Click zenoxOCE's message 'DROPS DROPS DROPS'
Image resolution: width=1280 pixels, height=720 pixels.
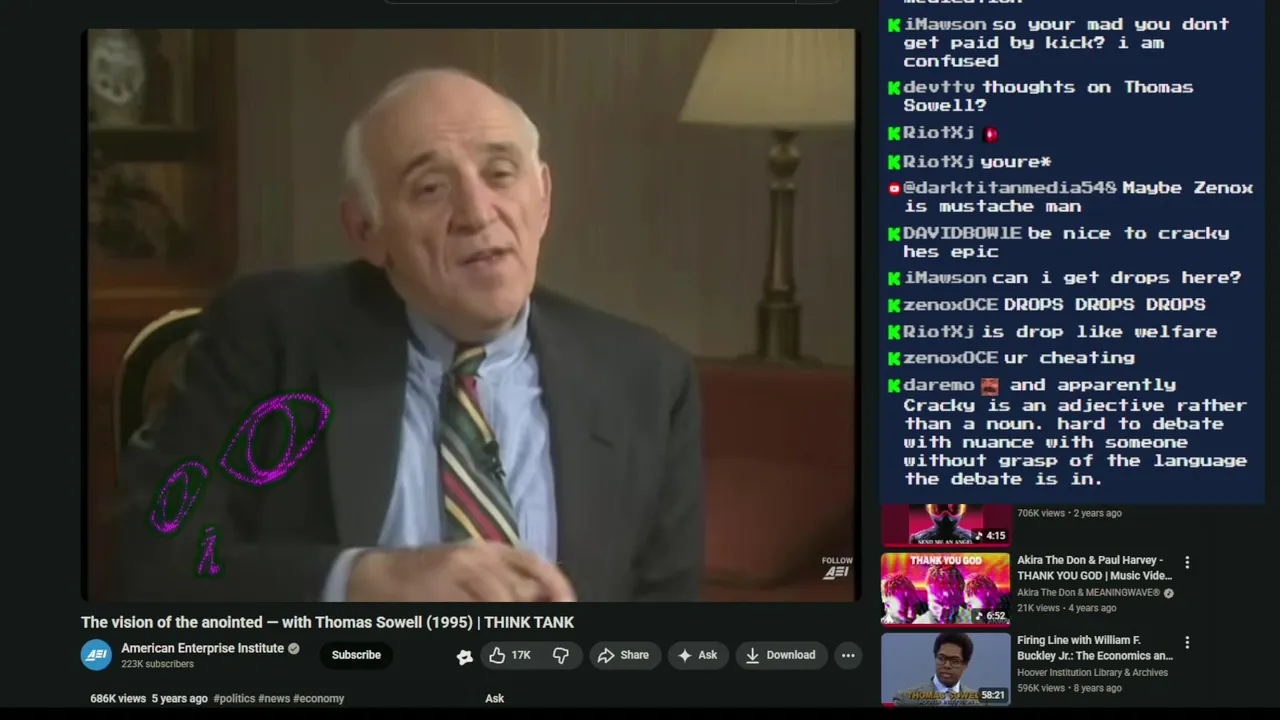pyautogui.click(x=1047, y=304)
